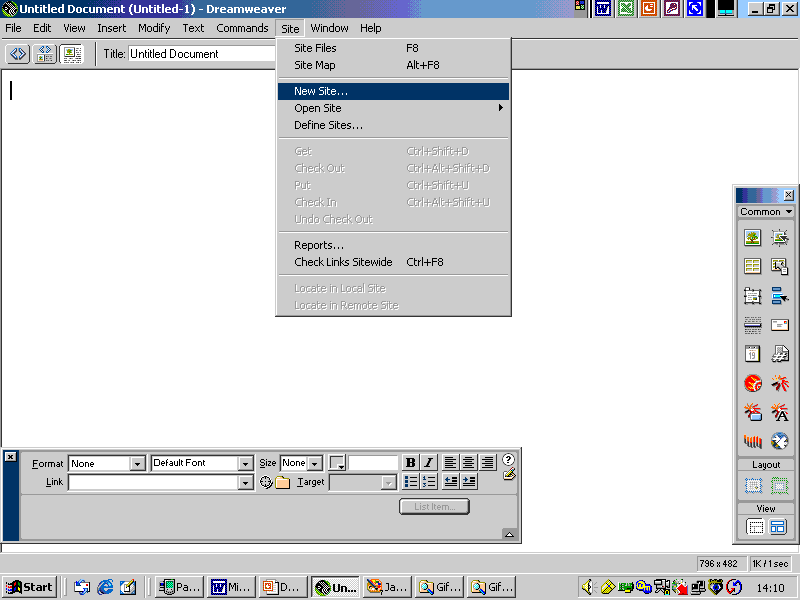This screenshot has height=600, width=800.
Task: Insert Tabular Data object
Action: pos(780,266)
